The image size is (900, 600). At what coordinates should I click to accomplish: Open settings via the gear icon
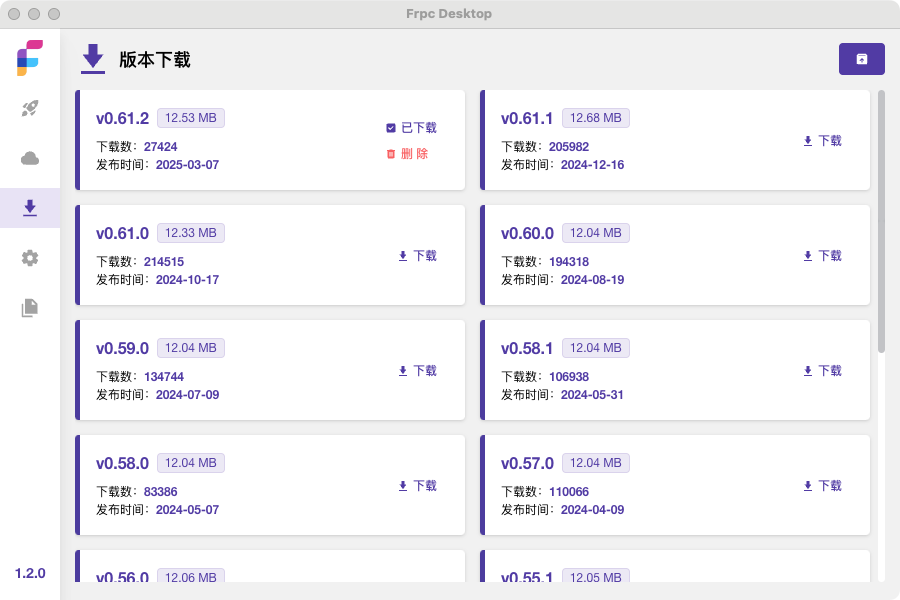pyautogui.click(x=30, y=258)
